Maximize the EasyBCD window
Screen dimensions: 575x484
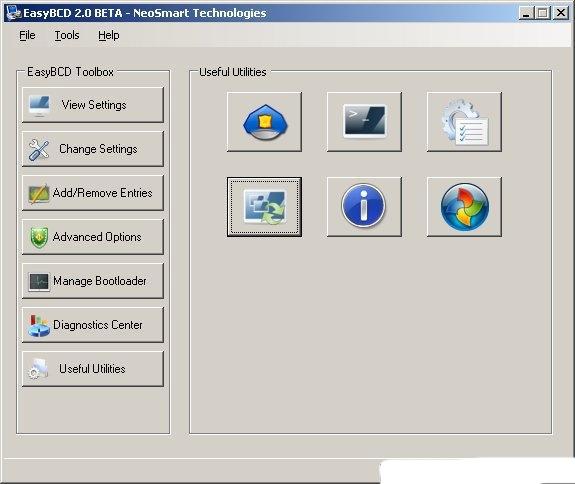coord(543,13)
